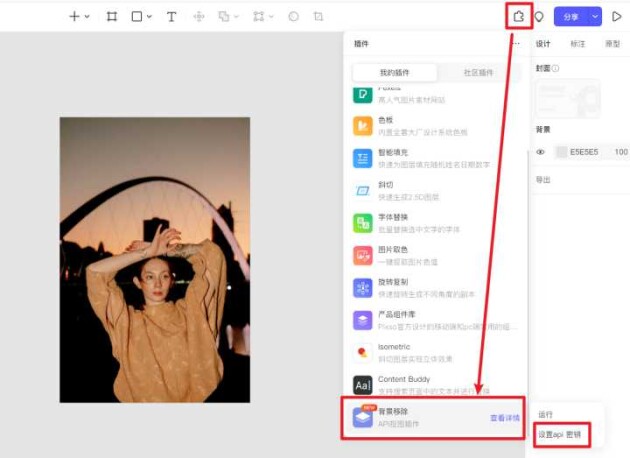
Task: Click the 背景 section label
Action: 543,129
